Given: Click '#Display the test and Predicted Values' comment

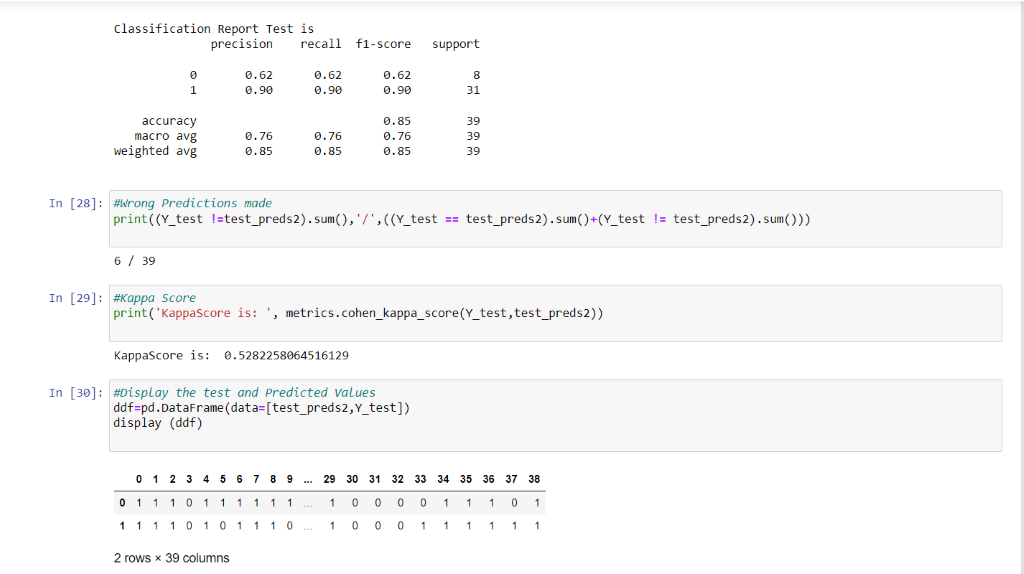Looking at the screenshot, I should [244, 392].
